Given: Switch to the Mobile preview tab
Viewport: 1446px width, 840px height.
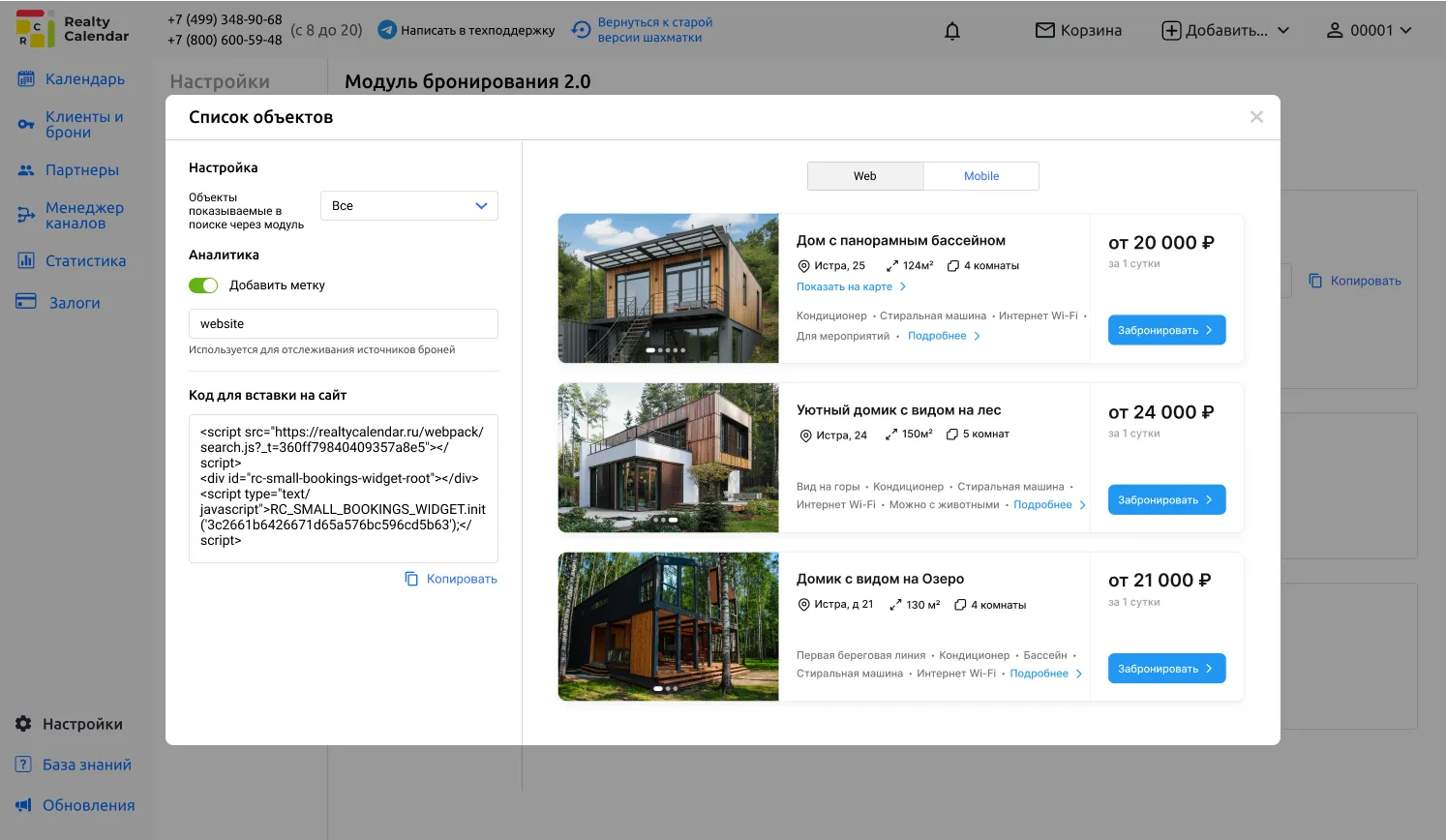Looking at the screenshot, I should [981, 176].
